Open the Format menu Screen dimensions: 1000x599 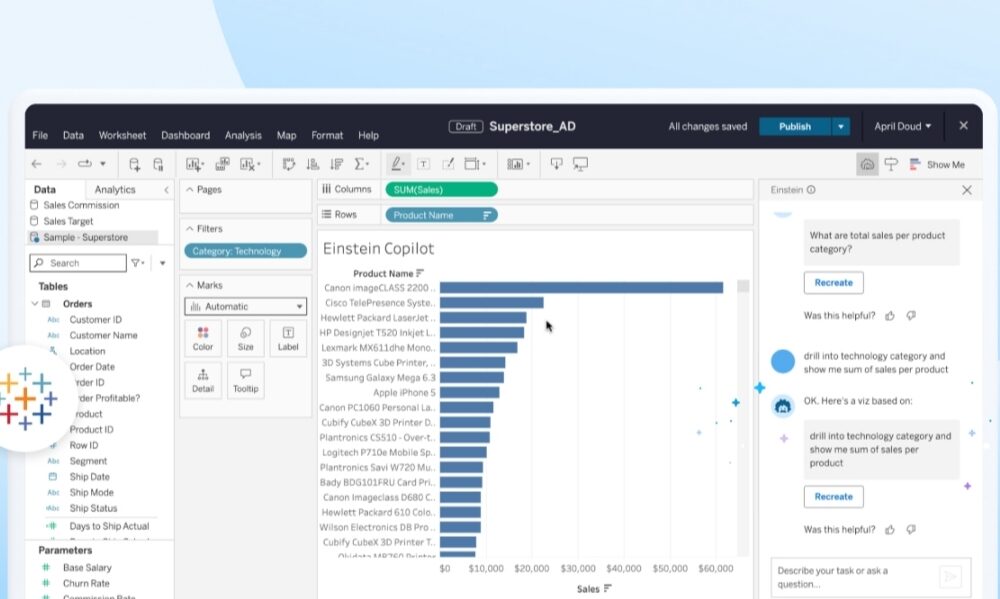point(327,135)
